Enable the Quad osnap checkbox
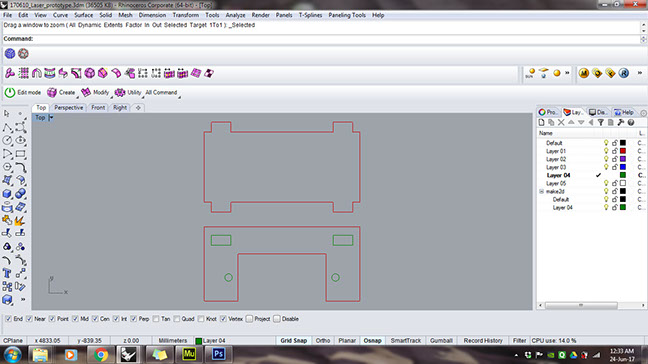Viewport: 648px width, 364px height. click(177, 319)
